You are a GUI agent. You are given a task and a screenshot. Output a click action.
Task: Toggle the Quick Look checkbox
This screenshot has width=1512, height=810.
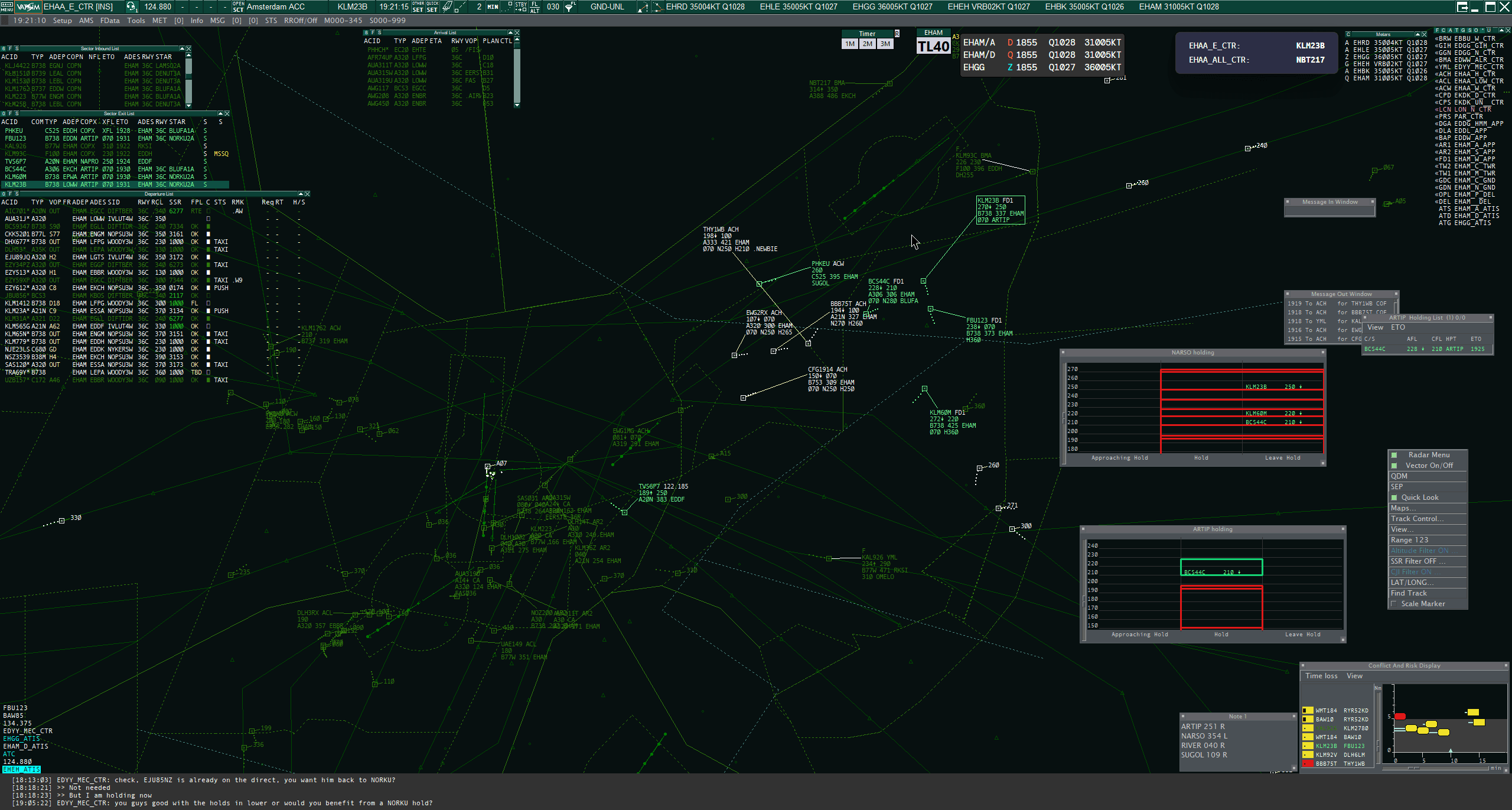pyautogui.click(x=1394, y=497)
